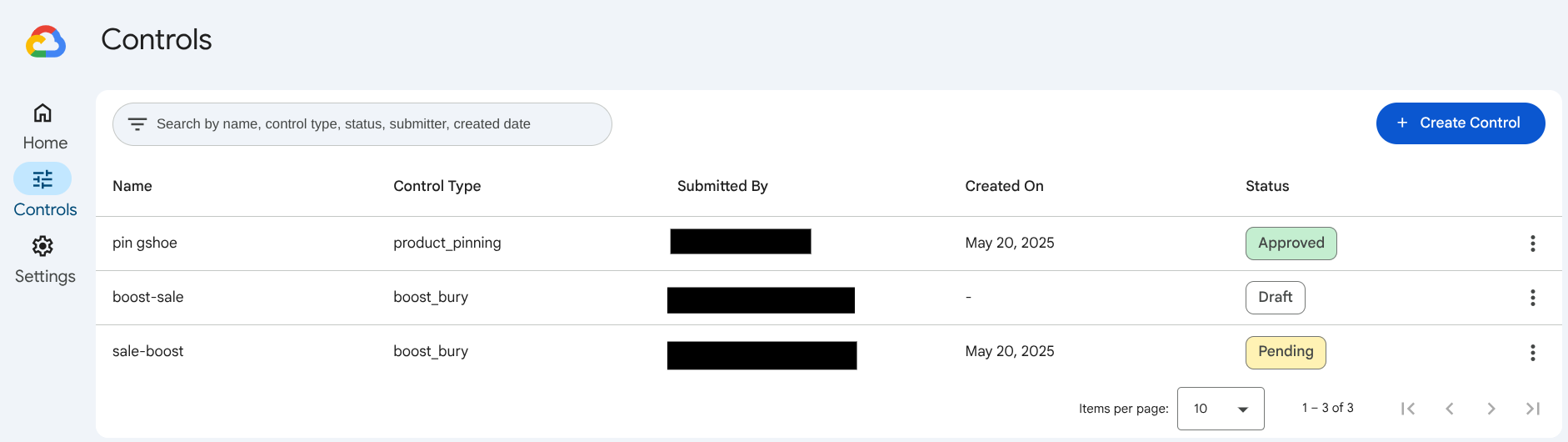Viewport: 1568px width, 442px height.
Task: Click the Google Cloud logo
Action: (46, 41)
